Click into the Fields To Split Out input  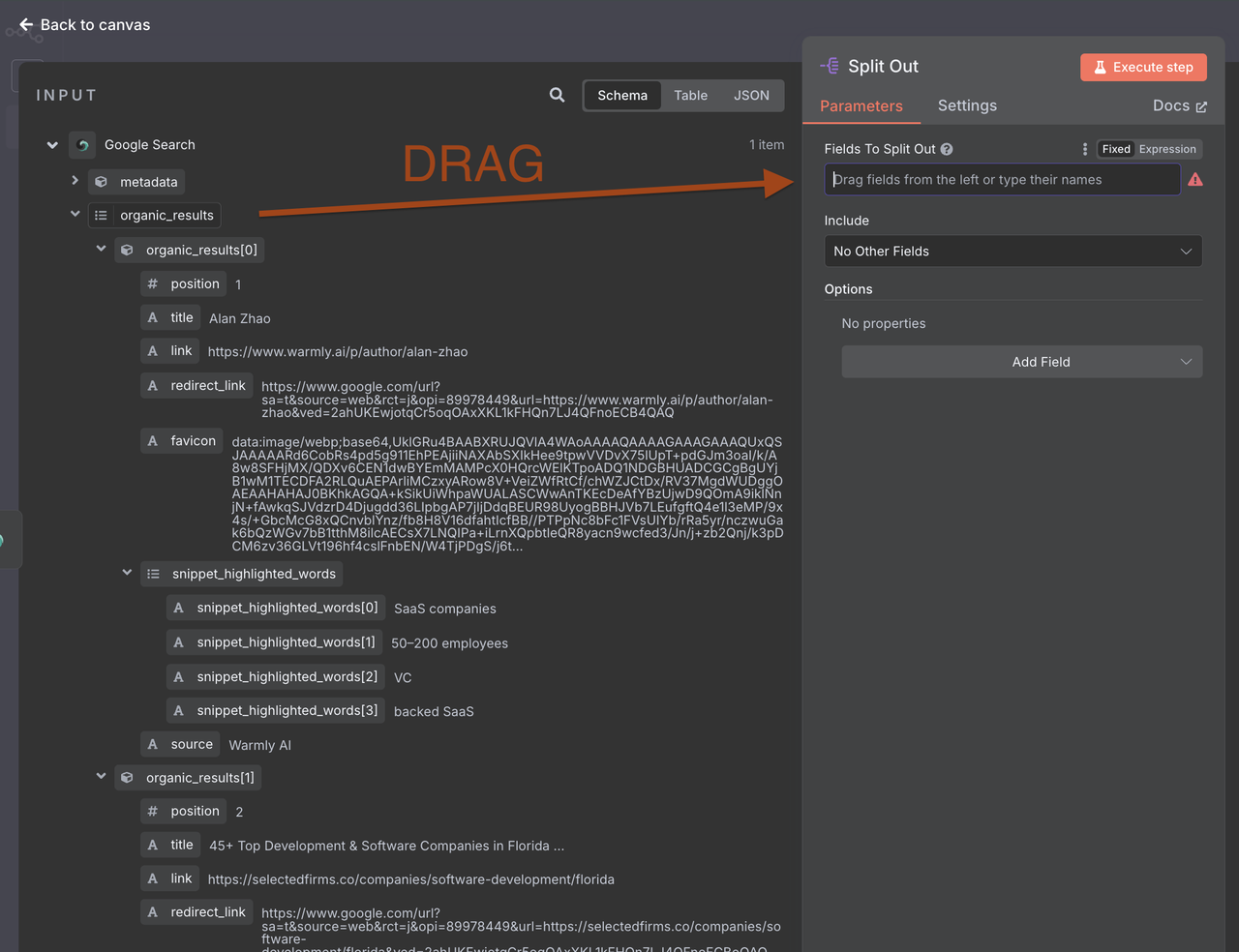click(1002, 180)
